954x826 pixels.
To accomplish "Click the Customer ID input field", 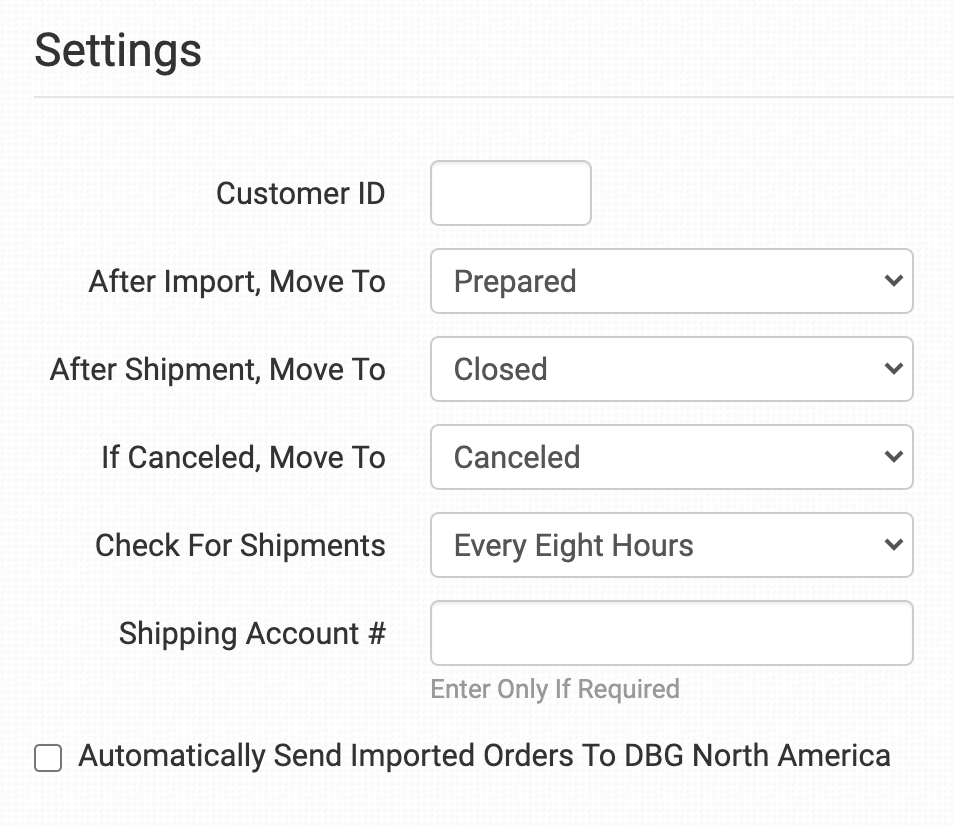I will coord(510,193).
